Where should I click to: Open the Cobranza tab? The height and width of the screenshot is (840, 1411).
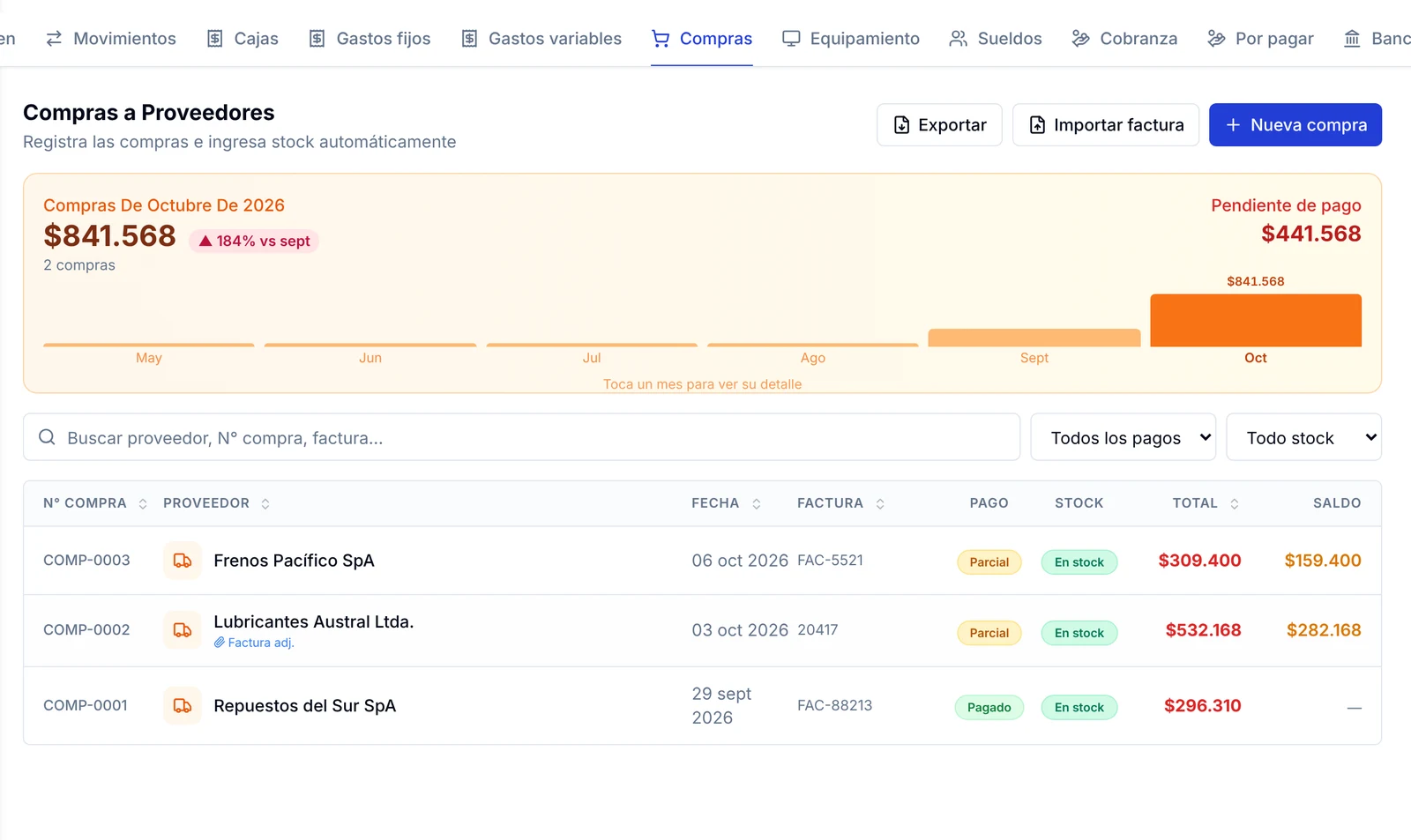(1124, 39)
